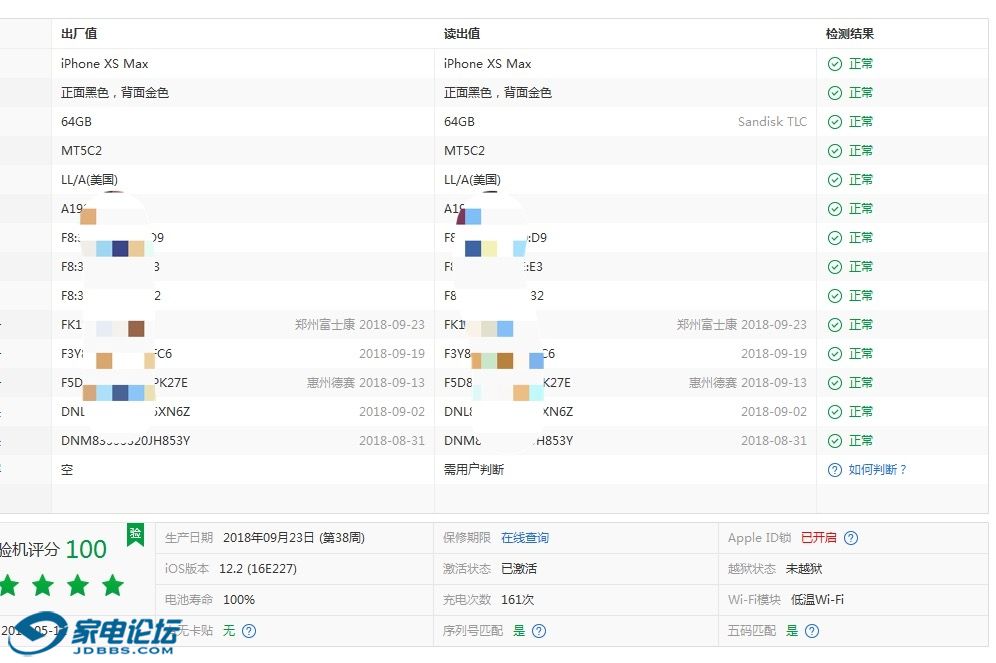Click question mark icon beside 五码匹配
996x663 pixels.
pyautogui.click(x=812, y=631)
